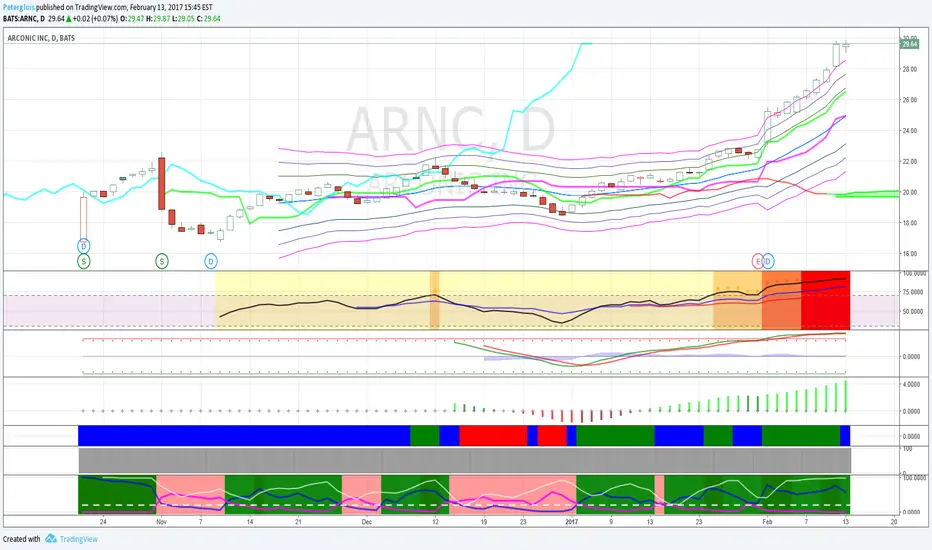Click the BATS:ARNC, D symbol text
Viewport: 932px width, 550px height.
(24, 18)
